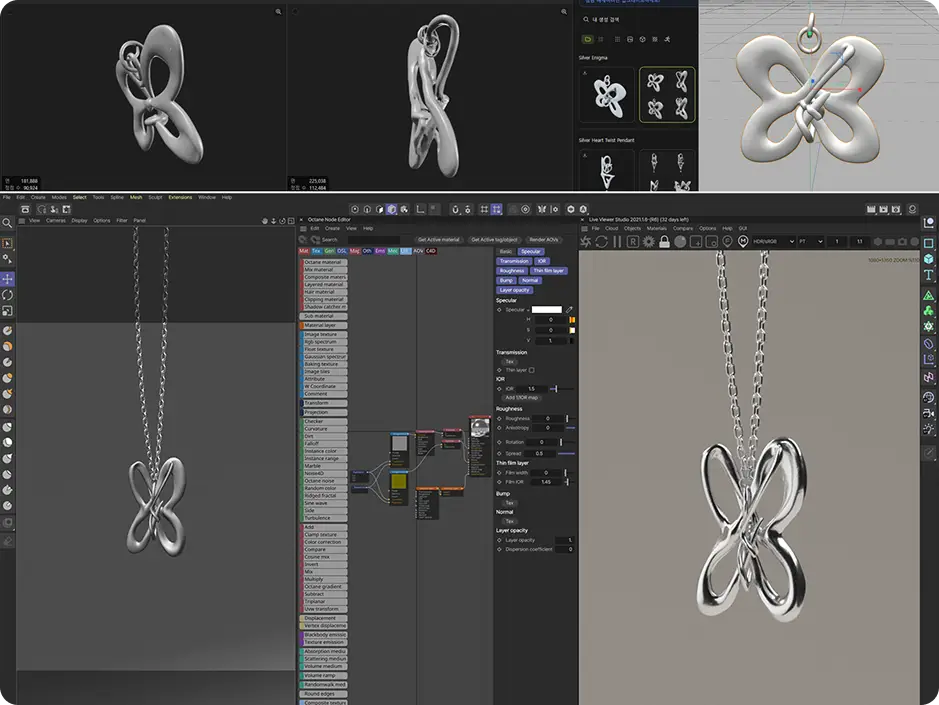Click the Live Viewer refresh arrows icon

tap(601, 241)
